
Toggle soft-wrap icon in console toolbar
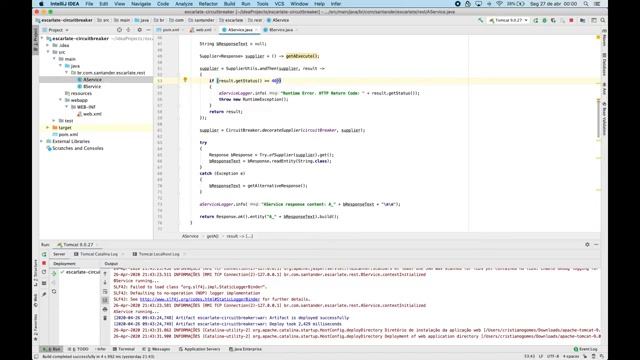pos(105,291)
